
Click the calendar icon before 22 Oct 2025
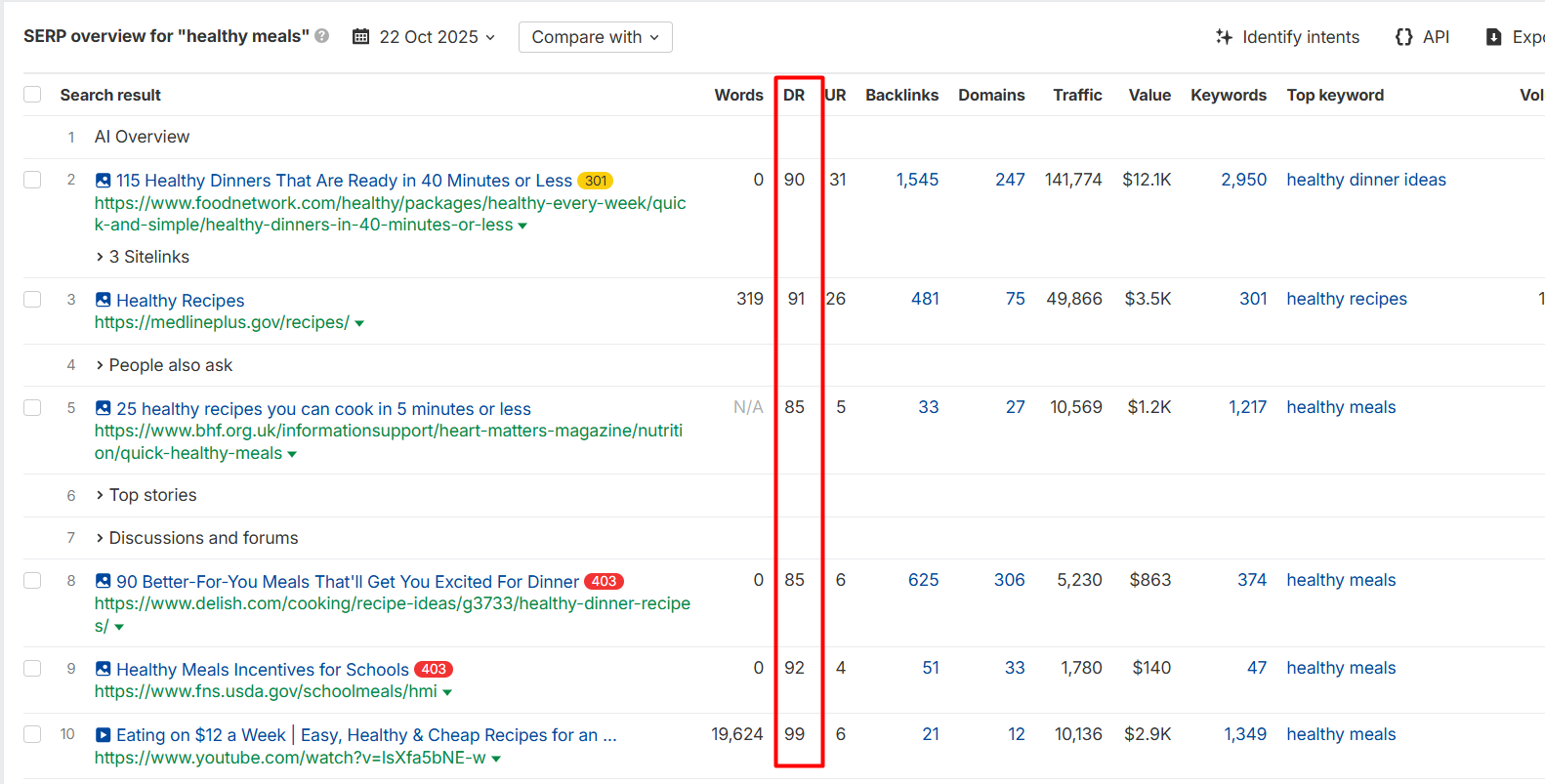pyautogui.click(x=361, y=37)
